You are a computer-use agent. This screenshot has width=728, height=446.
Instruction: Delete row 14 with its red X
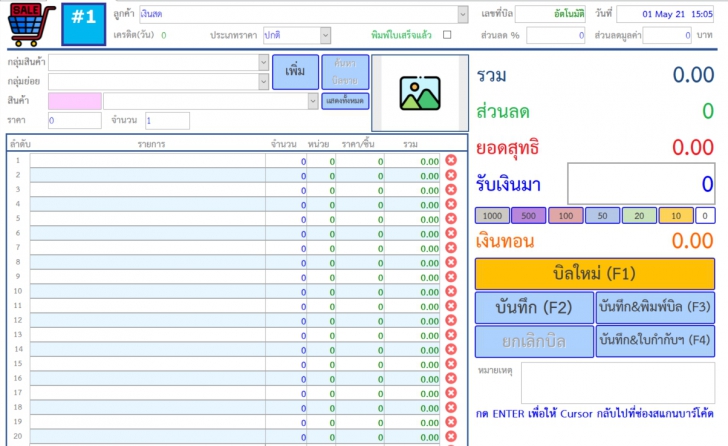tap(451, 349)
